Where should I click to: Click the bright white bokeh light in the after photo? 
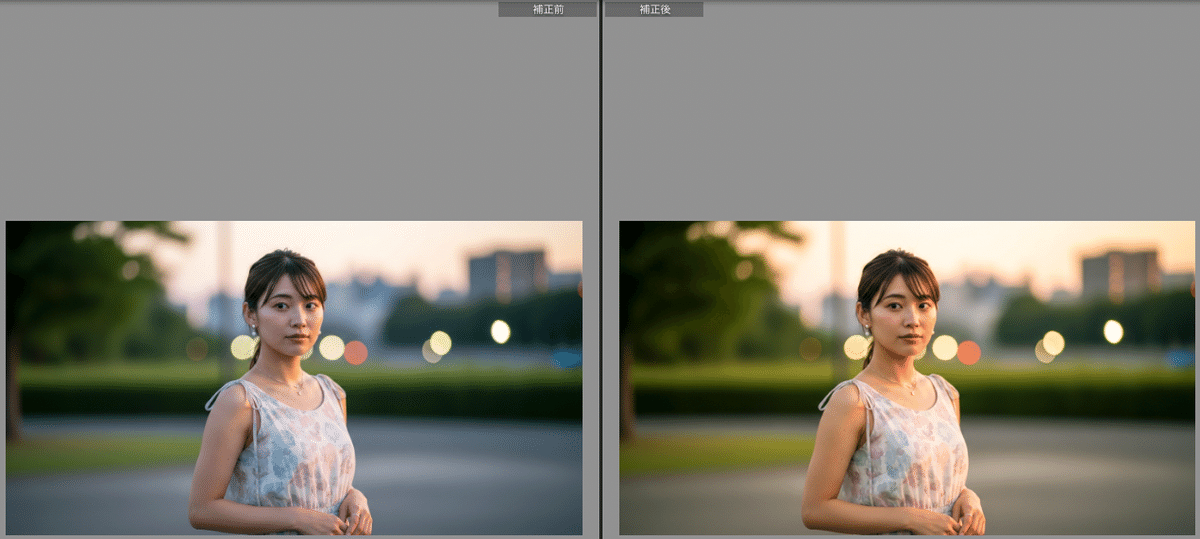pyautogui.click(x=1112, y=331)
